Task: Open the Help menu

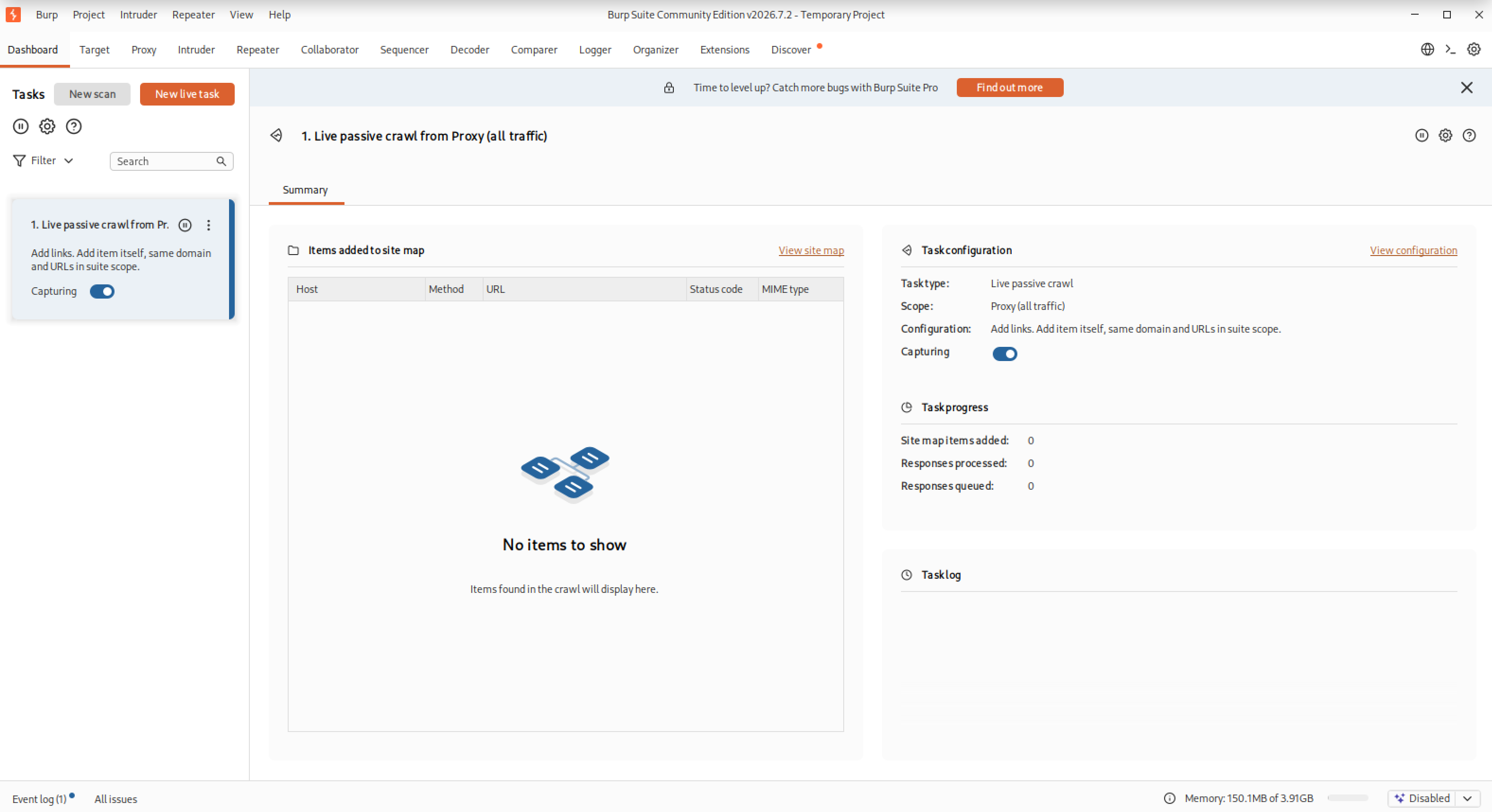Action: pos(279,15)
